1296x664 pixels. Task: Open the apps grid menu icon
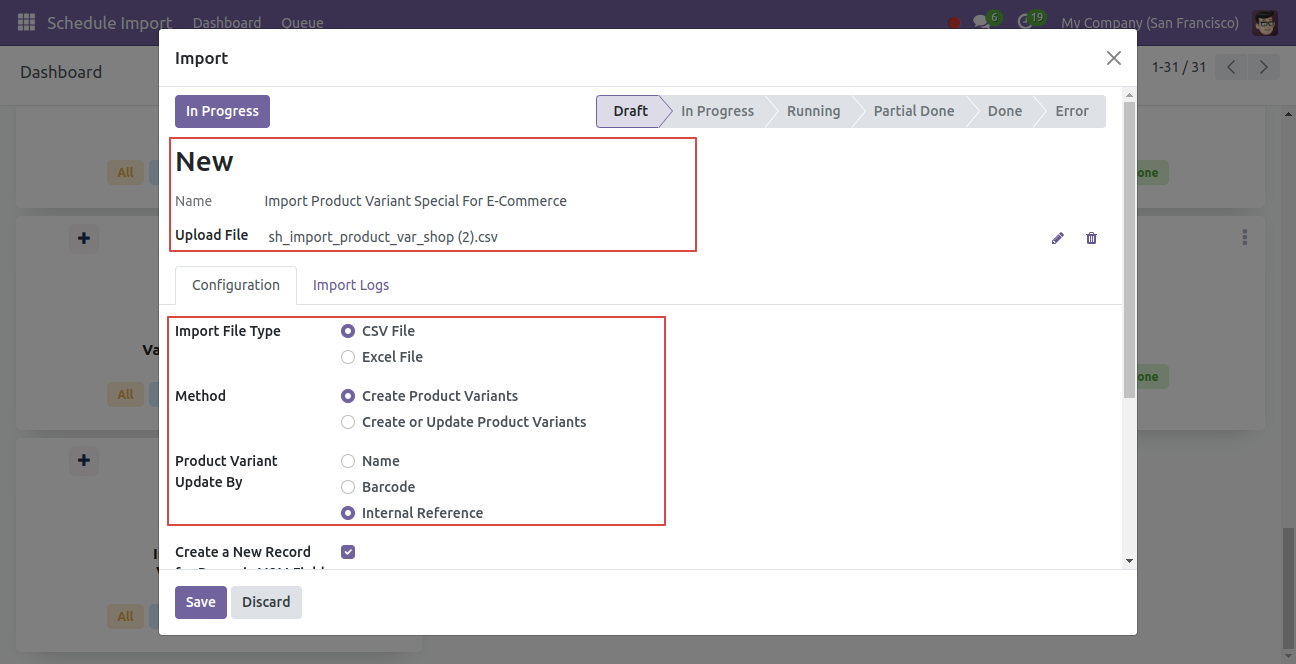[26, 22]
